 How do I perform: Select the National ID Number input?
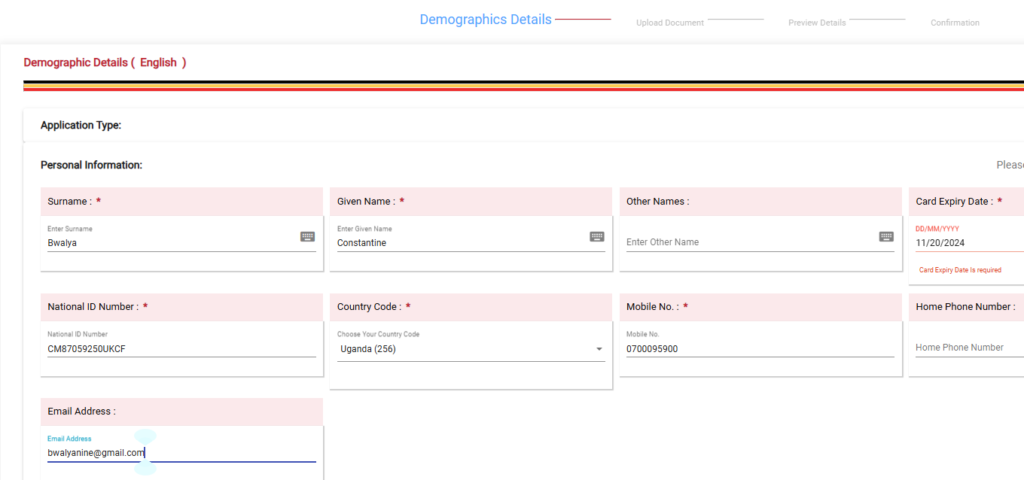tap(180, 348)
